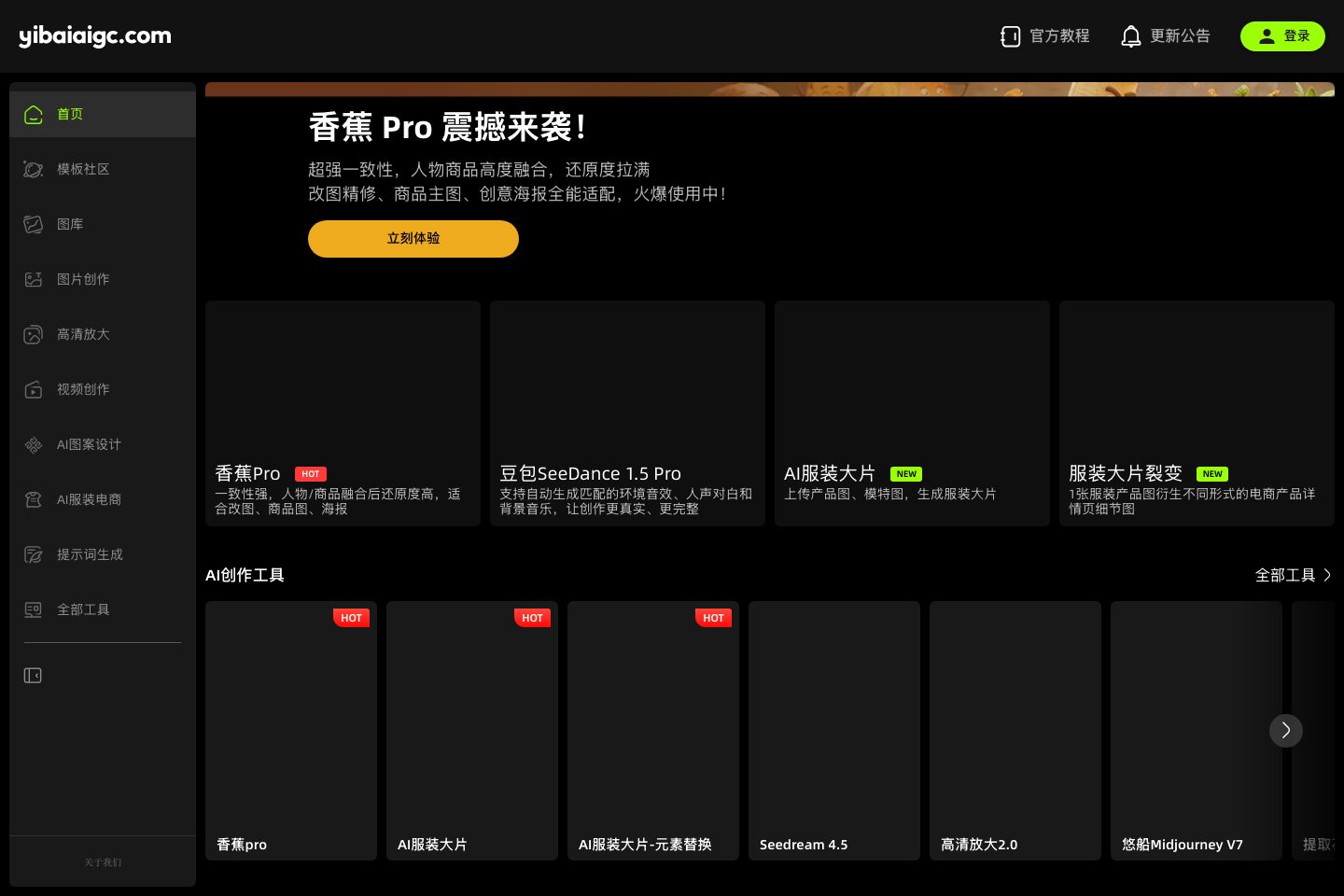Click NEW badge beside AI服装大片 title
This screenshot has width=1344, height=896.
[x=906, y=474]
